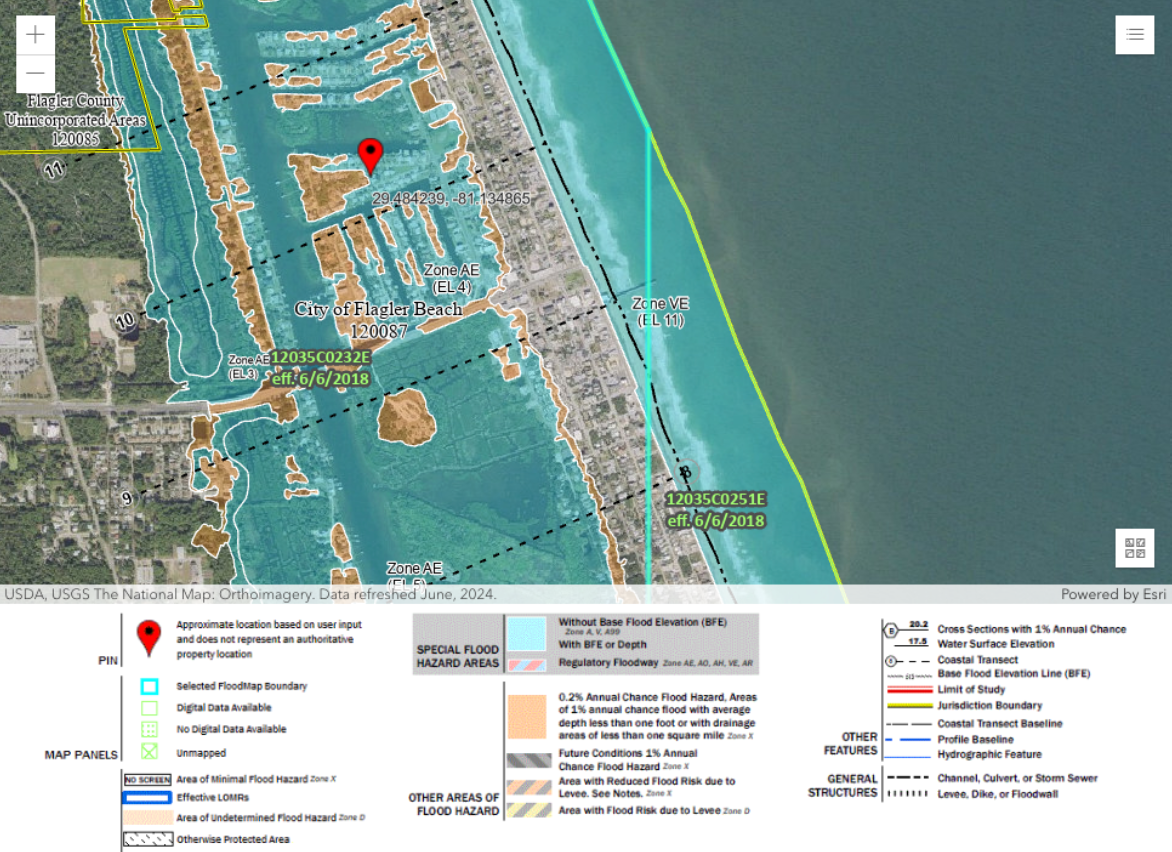Viewport: 1172px width, 852px height.
Task: Click the SPECIAL FLOOD HAZARD AREAS heading
Action: coord(457,656)
